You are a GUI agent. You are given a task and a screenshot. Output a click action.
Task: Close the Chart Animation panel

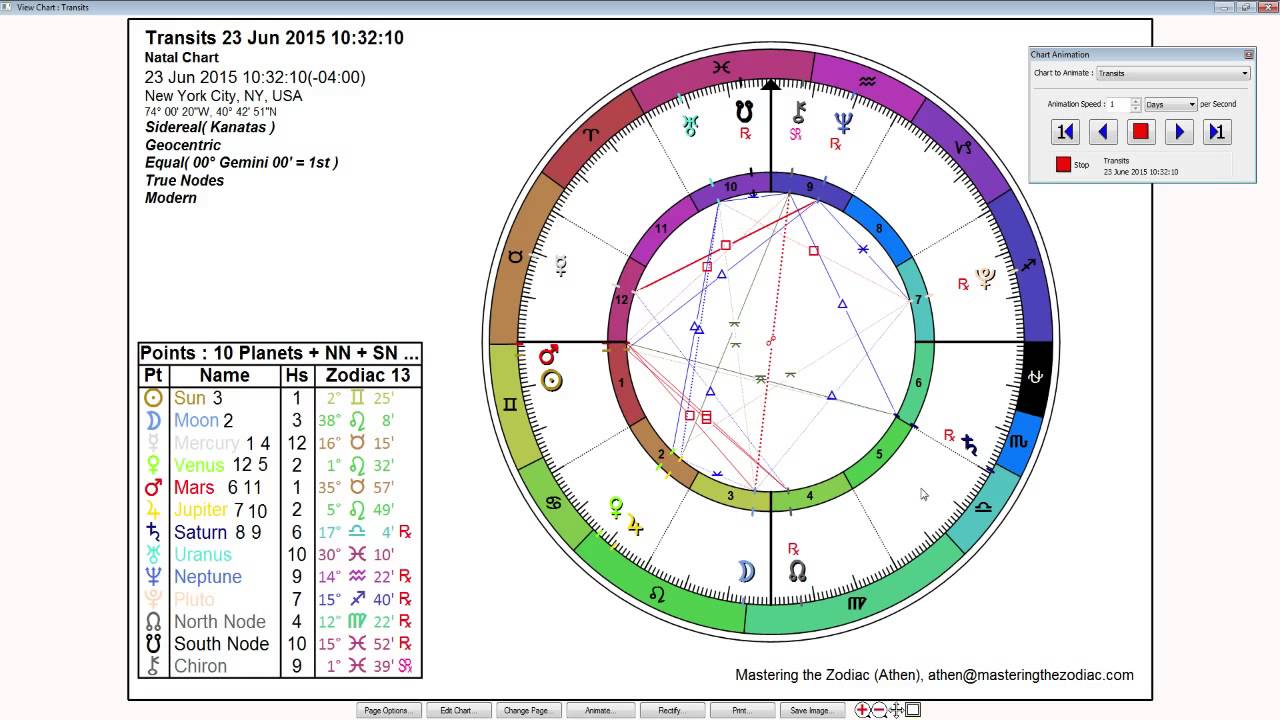1248,54
